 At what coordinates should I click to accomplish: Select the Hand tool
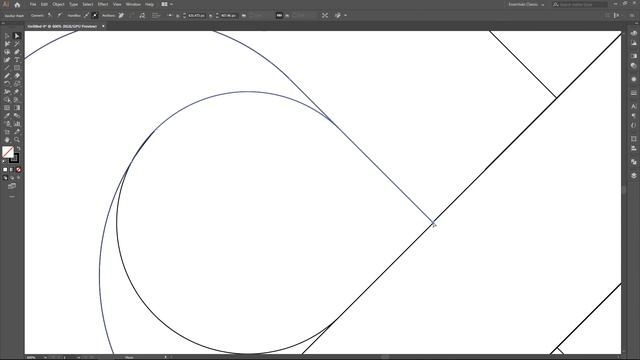[x=7, y=140]
